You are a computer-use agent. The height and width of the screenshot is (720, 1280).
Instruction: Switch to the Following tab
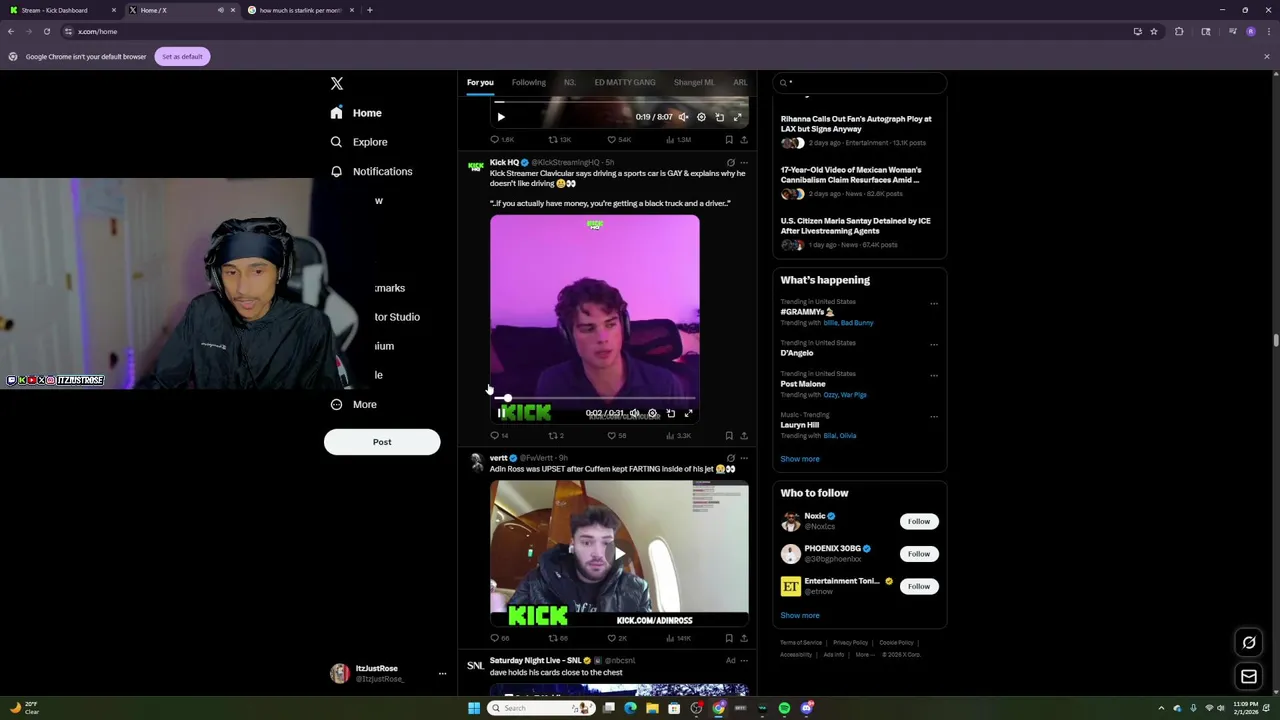(529, 82)
